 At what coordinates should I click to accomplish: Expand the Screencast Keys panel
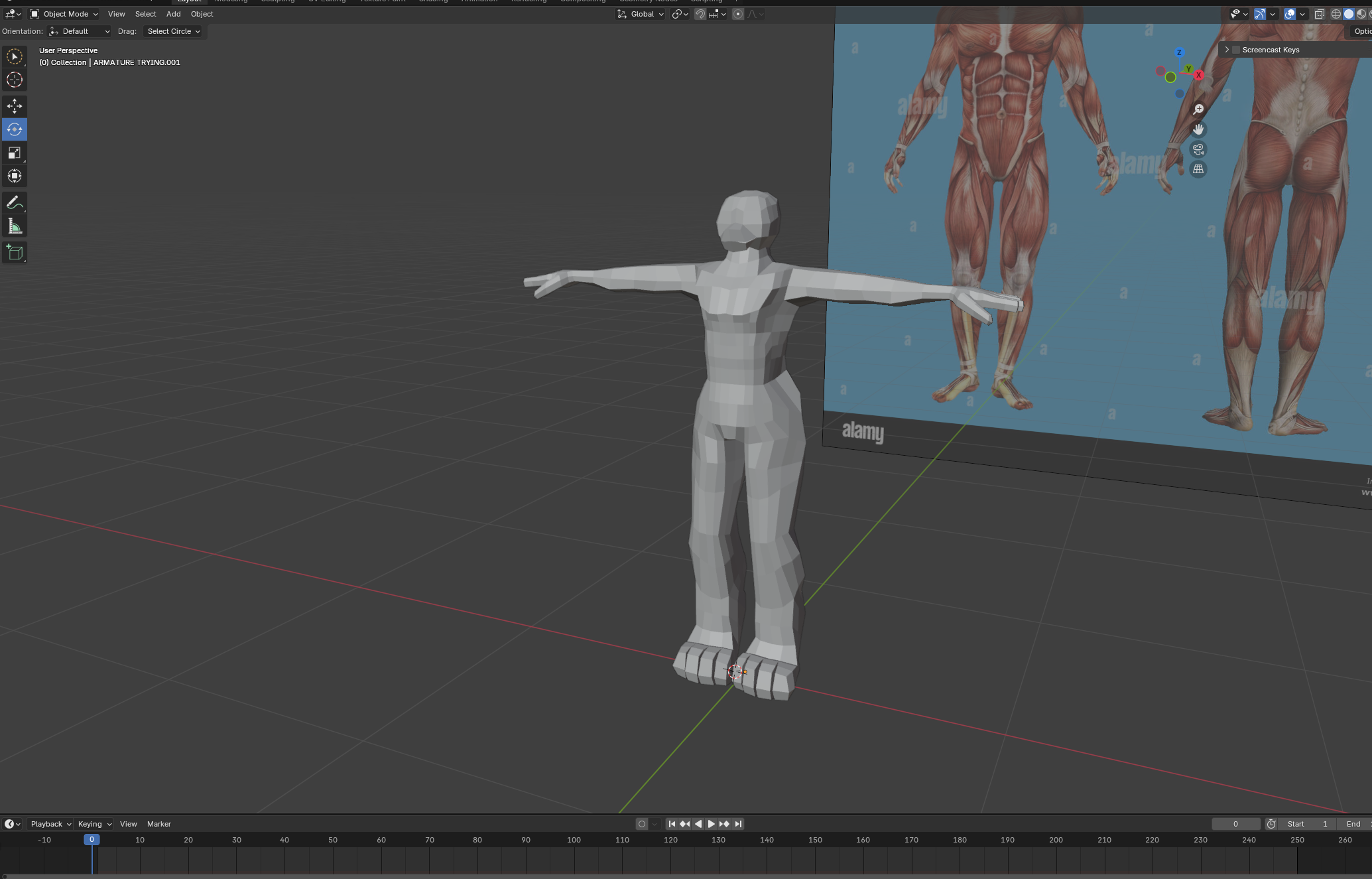pyautogui.click(x=1226, y=49)
